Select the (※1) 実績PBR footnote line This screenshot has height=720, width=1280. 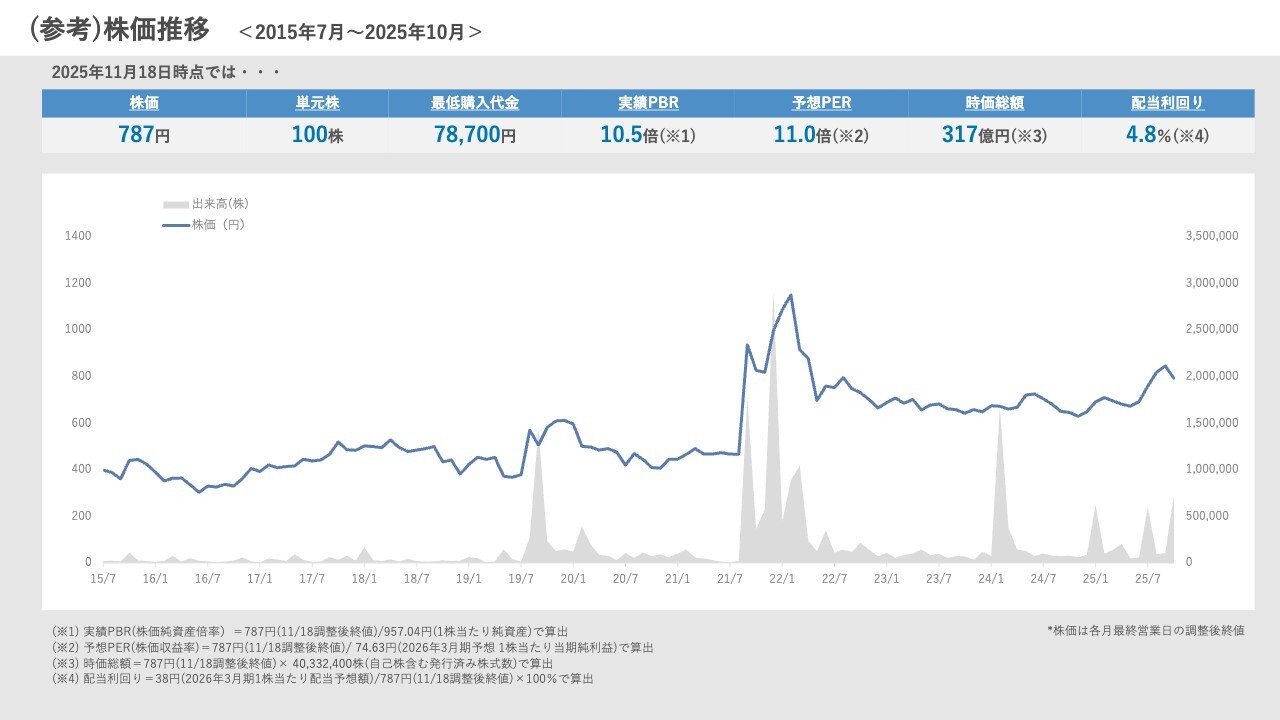pyautogui.click(x=310, y=632)
